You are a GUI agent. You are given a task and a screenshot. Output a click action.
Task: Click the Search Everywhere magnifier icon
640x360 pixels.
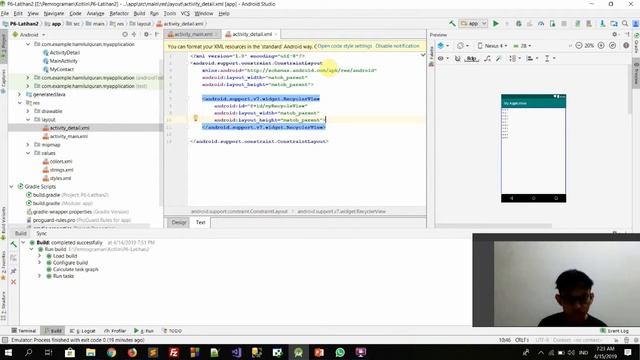(x=625, y=24)
